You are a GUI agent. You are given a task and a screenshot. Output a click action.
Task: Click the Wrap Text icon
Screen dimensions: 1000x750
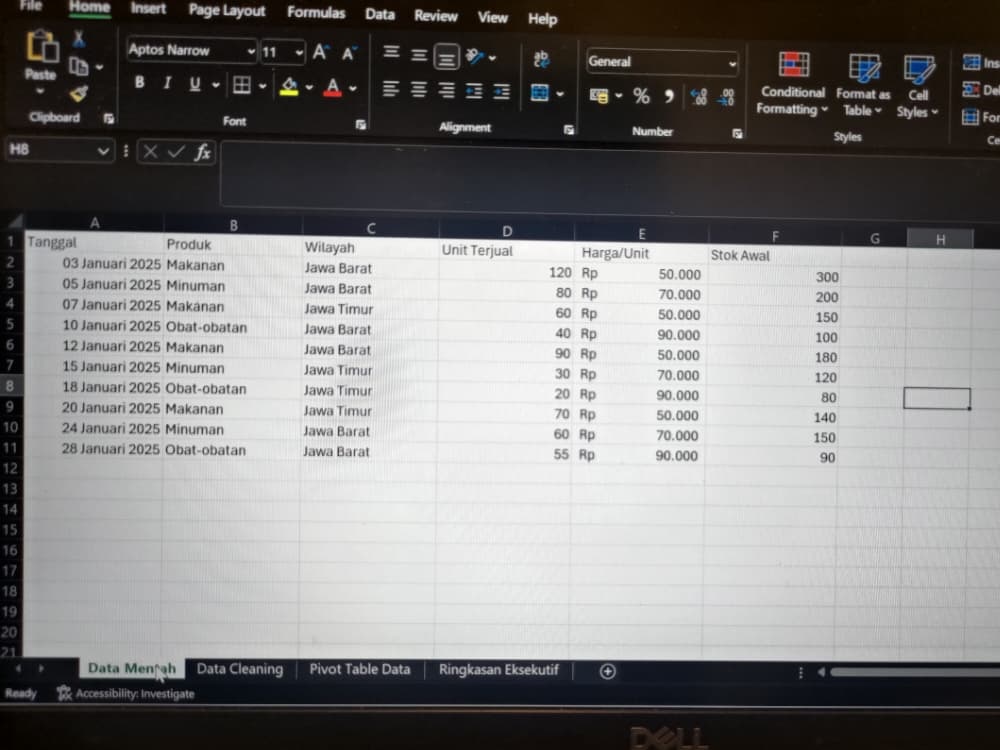click(x=541, y=59)
